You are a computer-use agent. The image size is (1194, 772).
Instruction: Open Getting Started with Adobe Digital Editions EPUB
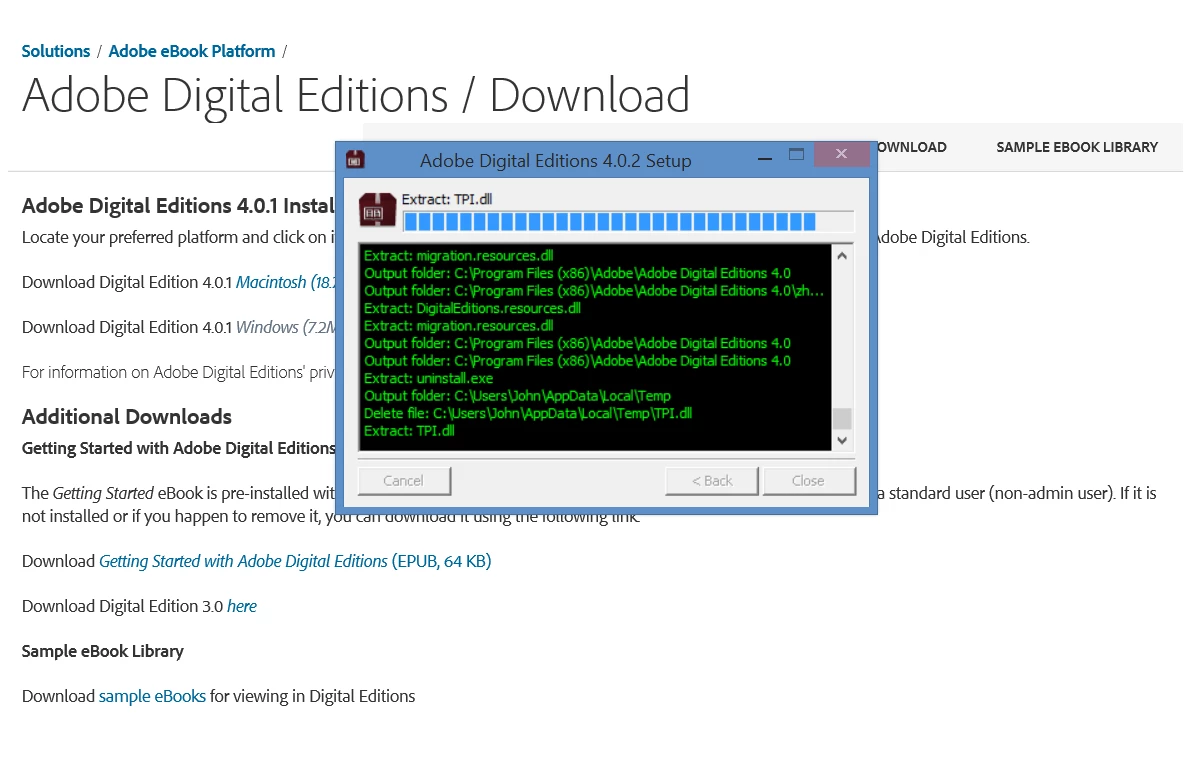click(x=295, y=561)
